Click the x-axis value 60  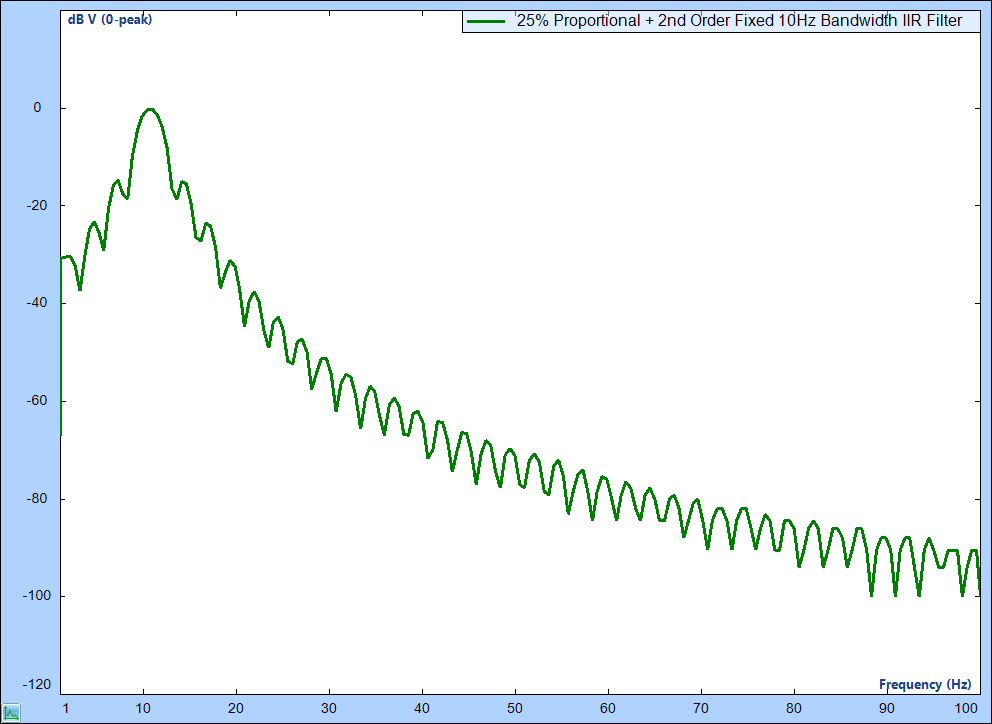pyautogui.click(x=609, y=708)
